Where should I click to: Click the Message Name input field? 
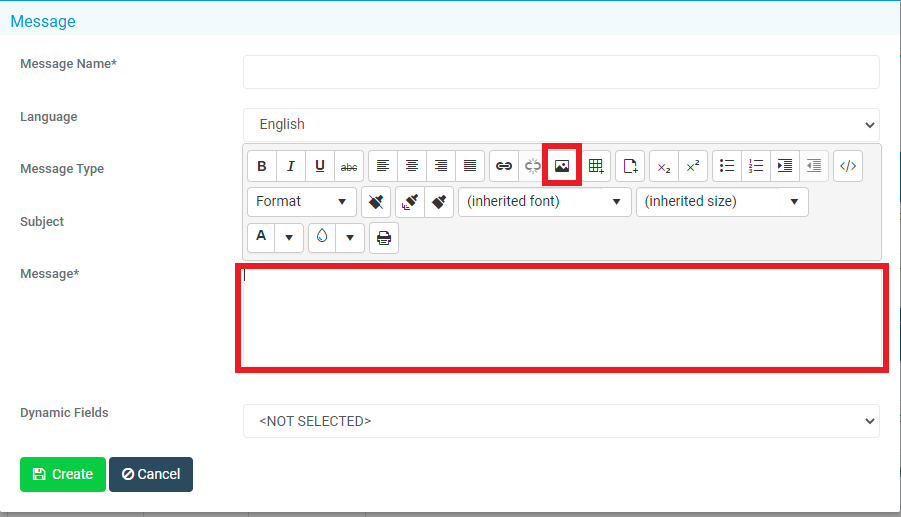click(x=561, y=72)
